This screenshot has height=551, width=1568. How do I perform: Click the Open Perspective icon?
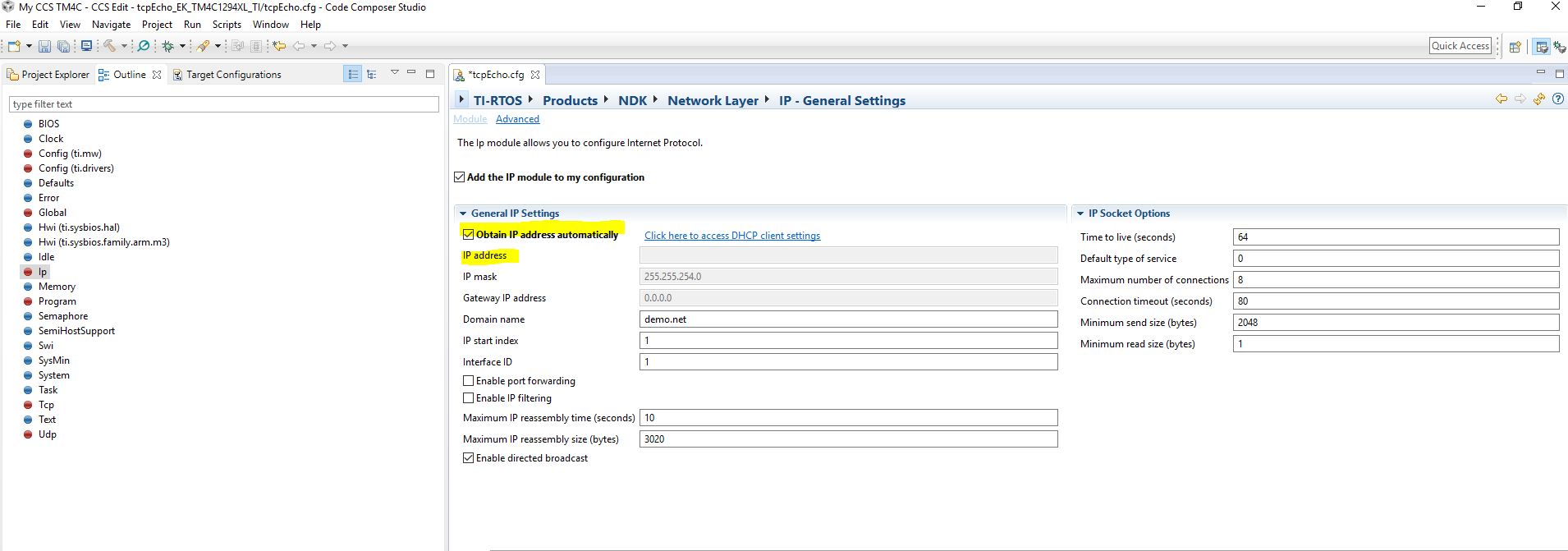1515,47
